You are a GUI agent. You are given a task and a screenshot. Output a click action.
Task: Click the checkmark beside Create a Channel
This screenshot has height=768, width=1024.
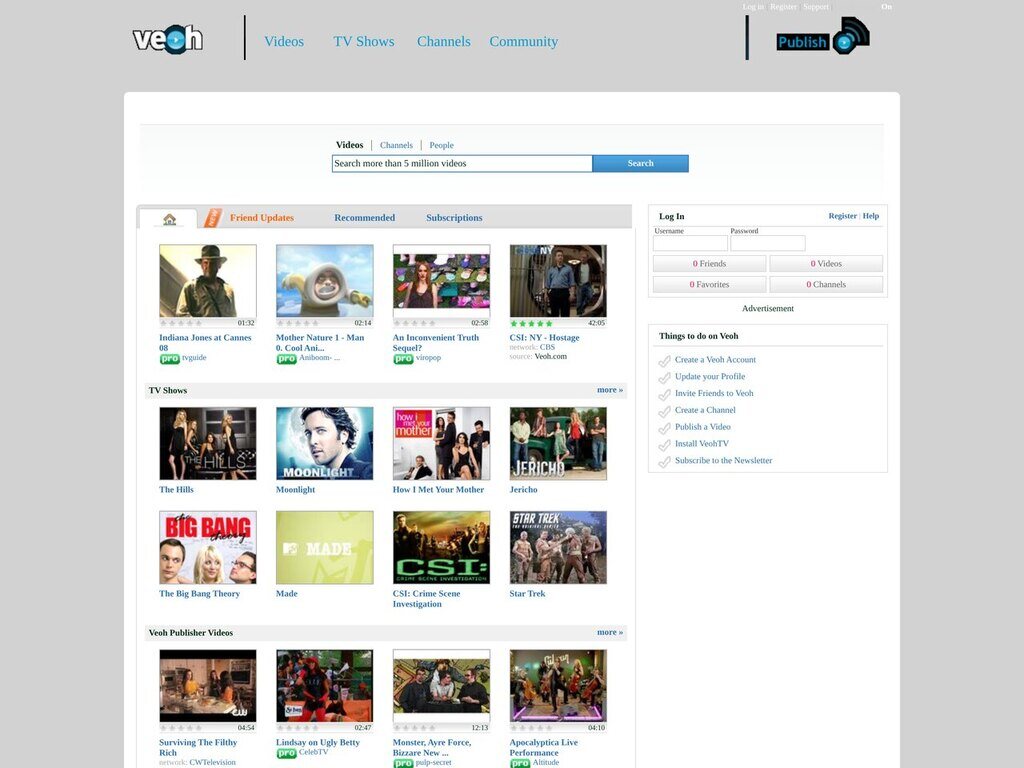(x=664, y=411)
